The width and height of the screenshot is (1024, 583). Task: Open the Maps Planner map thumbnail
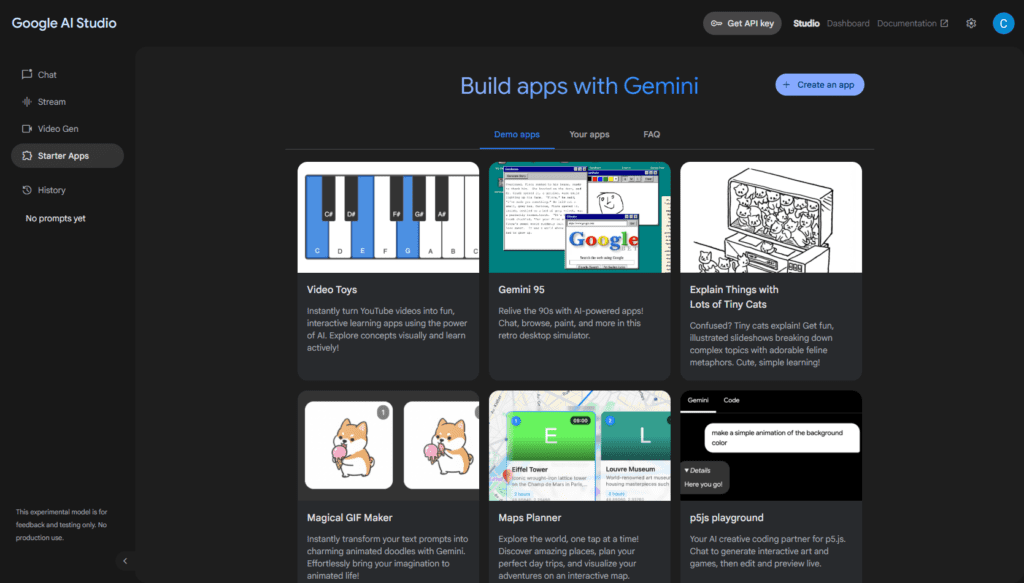pos(579,446)
